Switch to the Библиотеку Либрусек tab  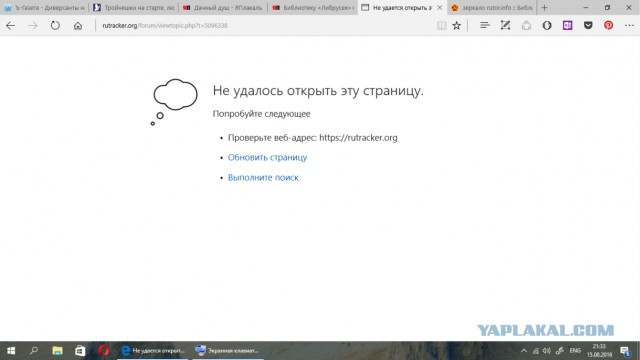click(313, 7)
